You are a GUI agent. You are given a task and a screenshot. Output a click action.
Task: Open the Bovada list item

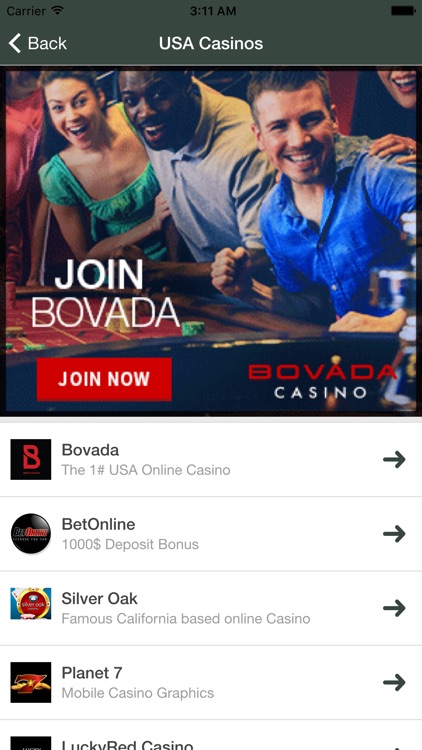211,460
